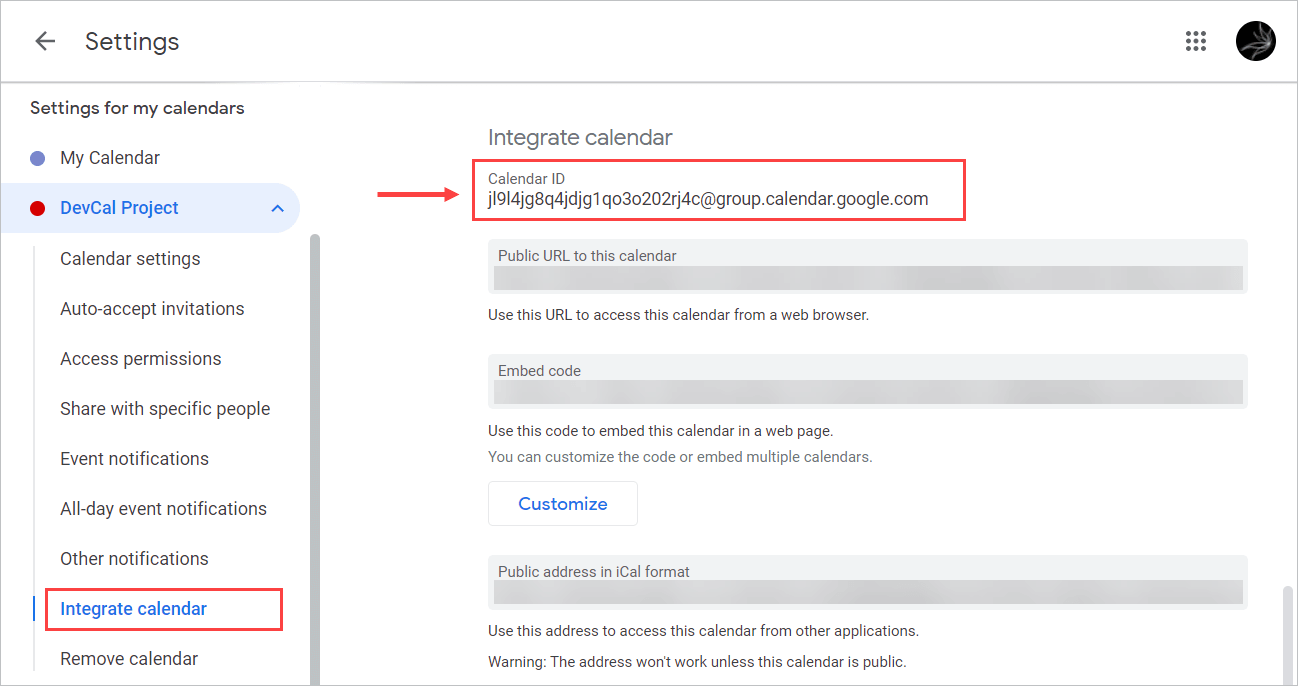Viewport: 1298px width, 686px height.
Task: Select My Calendar in the sidebar
Action: (110, 158)
